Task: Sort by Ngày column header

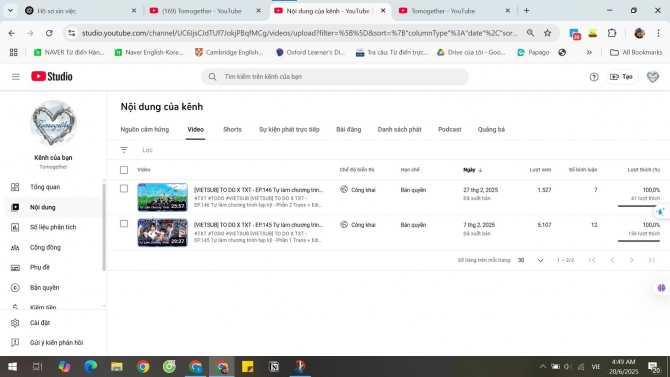Action: point(473,170)
